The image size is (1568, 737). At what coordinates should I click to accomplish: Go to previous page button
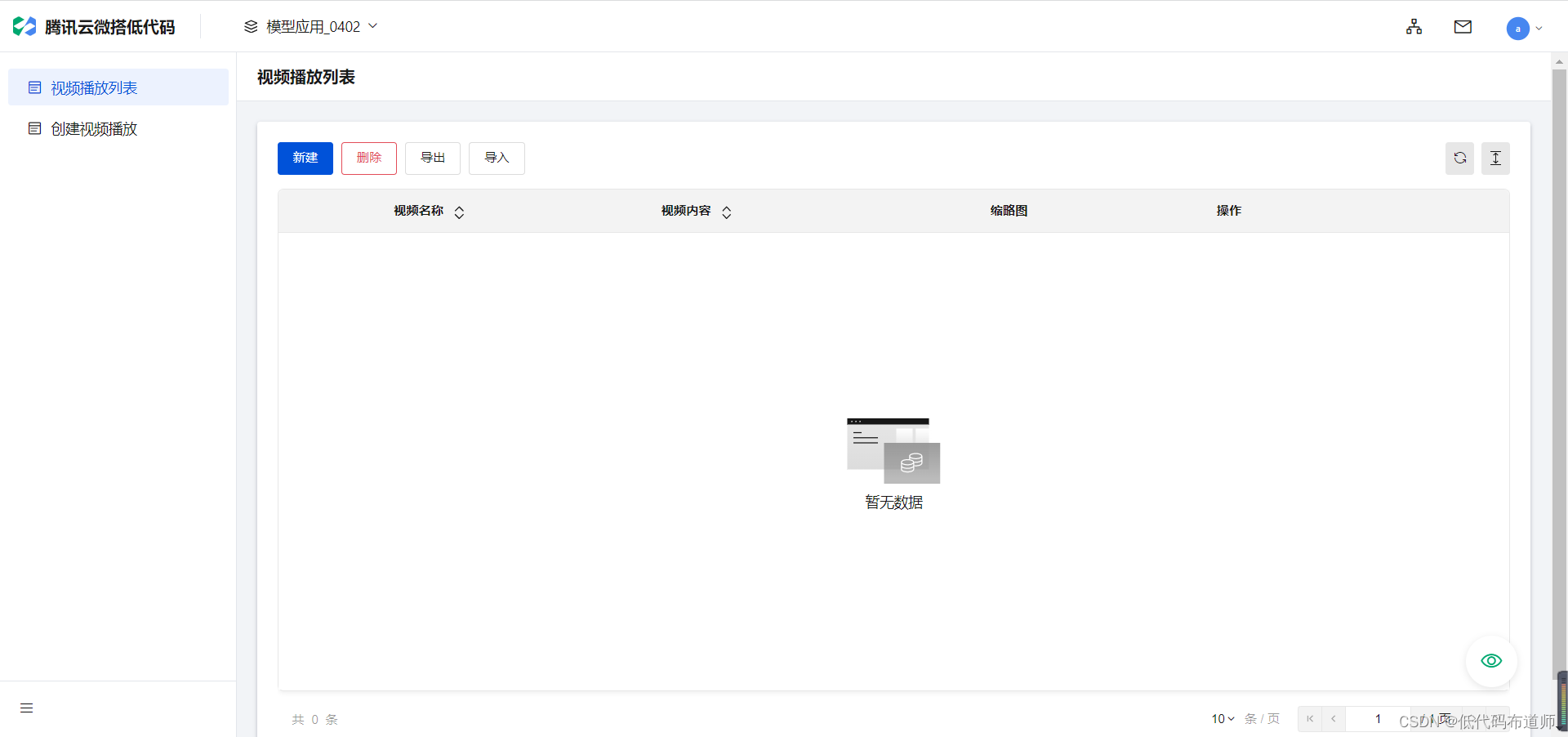pyautogui.click(x=1334, y=719)
